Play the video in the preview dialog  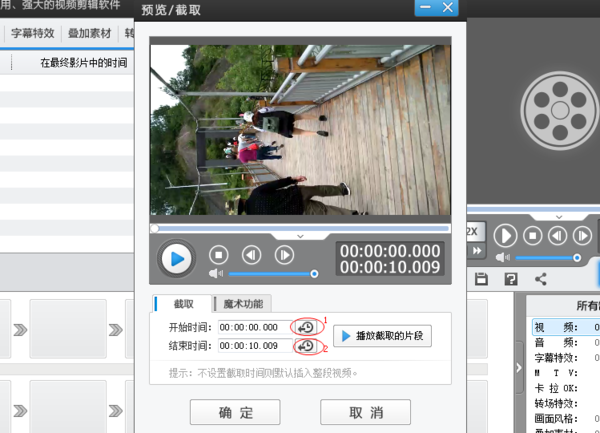click(177, 259)
